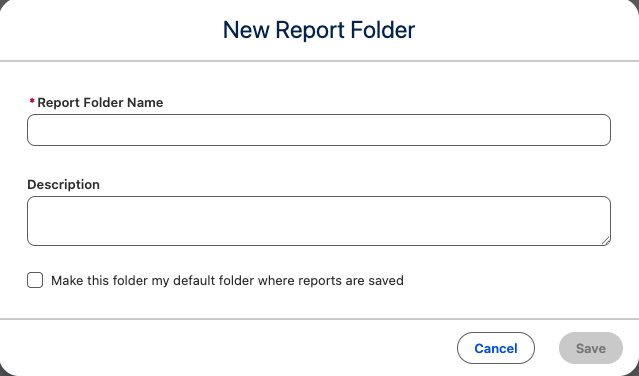Save the new report folder

591,348
